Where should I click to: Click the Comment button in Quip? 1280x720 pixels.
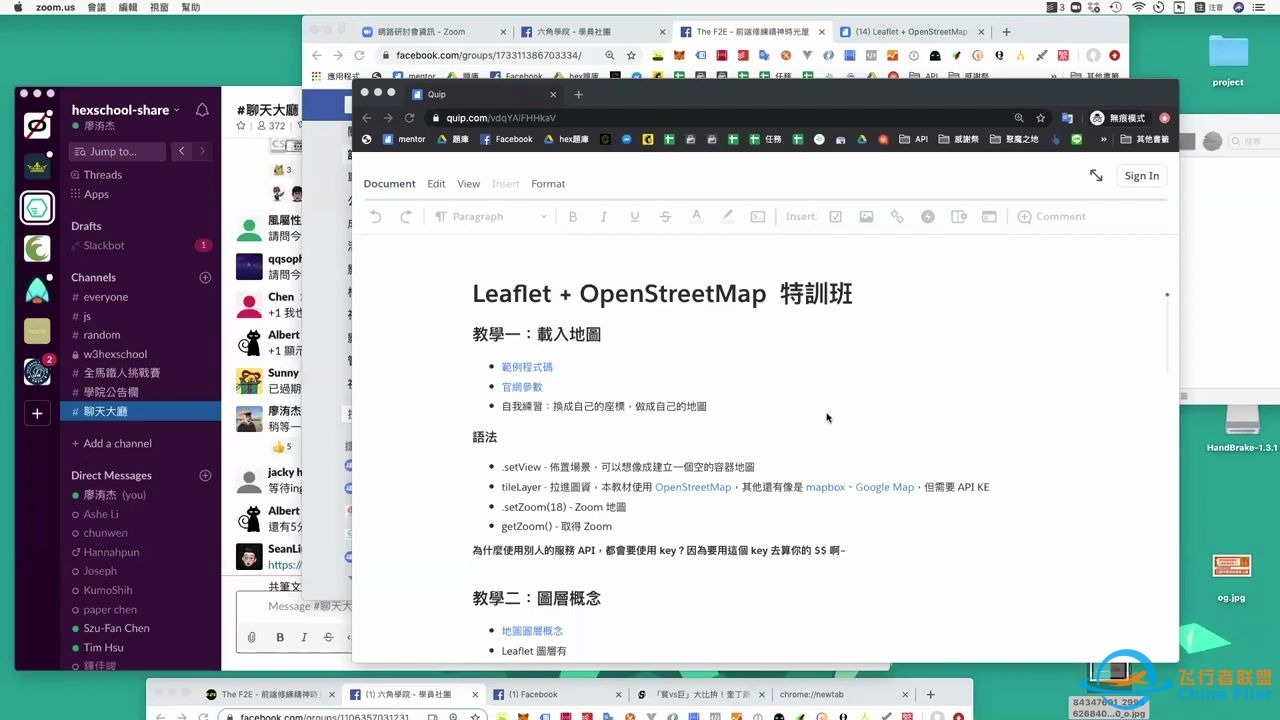[1051, 216]
